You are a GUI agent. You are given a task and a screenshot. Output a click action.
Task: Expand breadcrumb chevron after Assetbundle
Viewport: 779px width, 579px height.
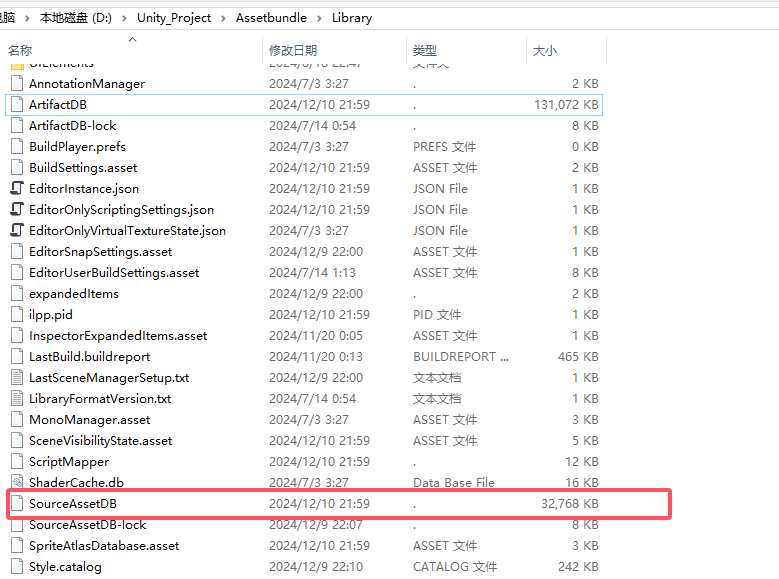pyautogui.click(x=319, y=18)
